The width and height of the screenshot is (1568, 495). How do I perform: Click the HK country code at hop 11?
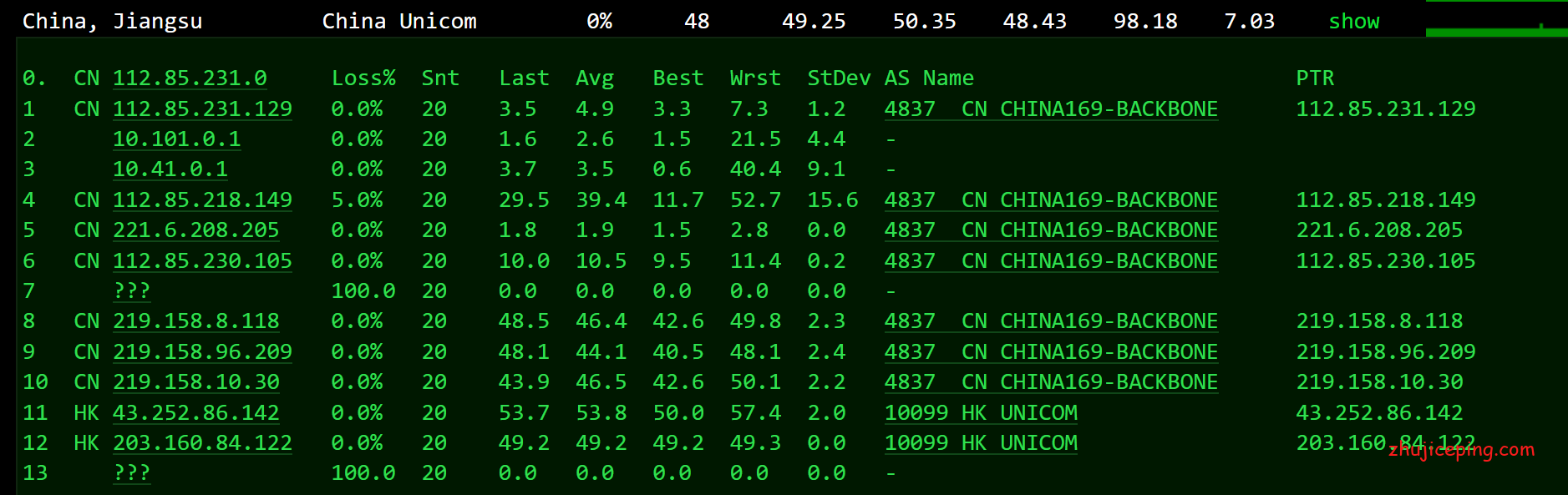87,412
